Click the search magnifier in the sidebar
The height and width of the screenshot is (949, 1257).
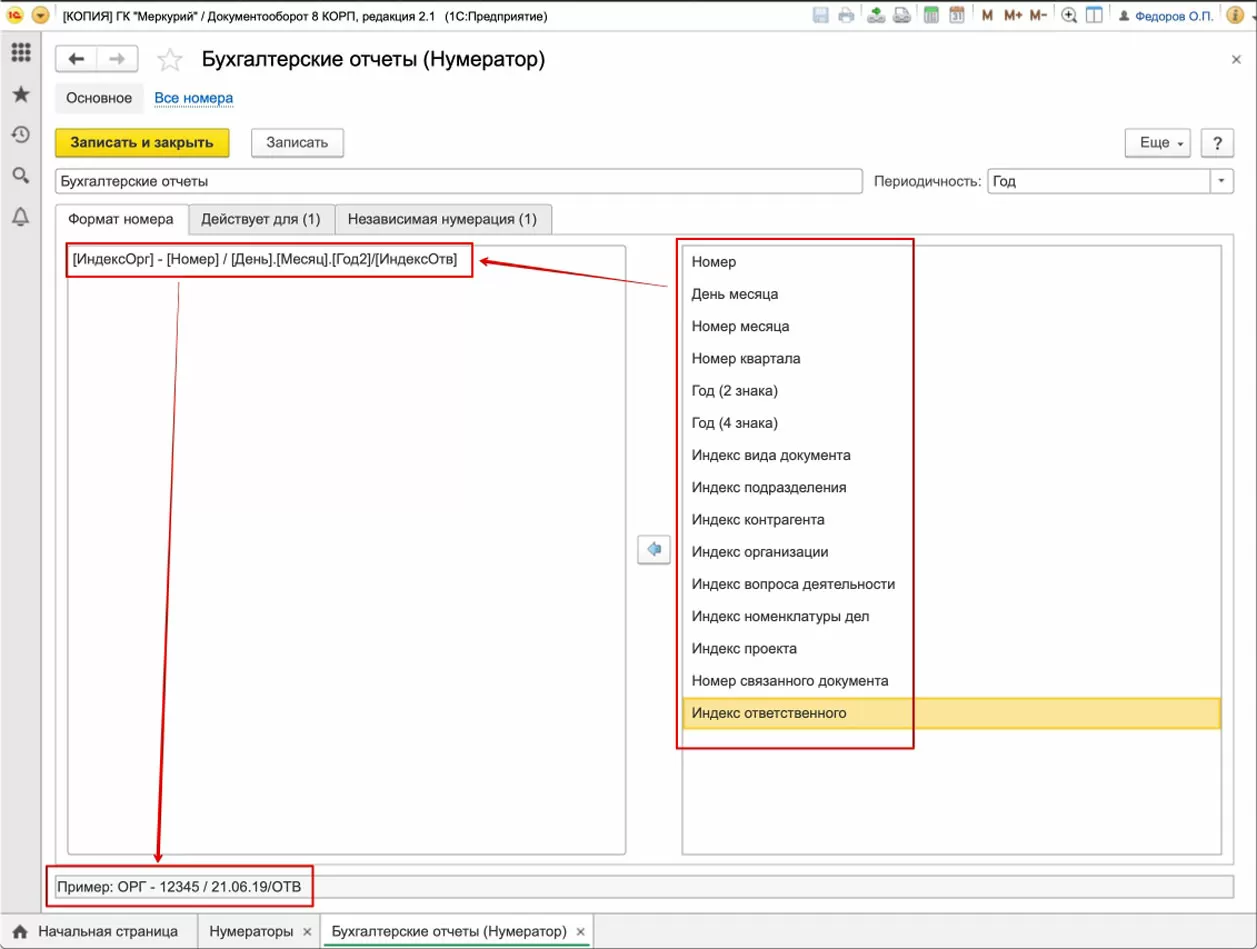(20, 176)
